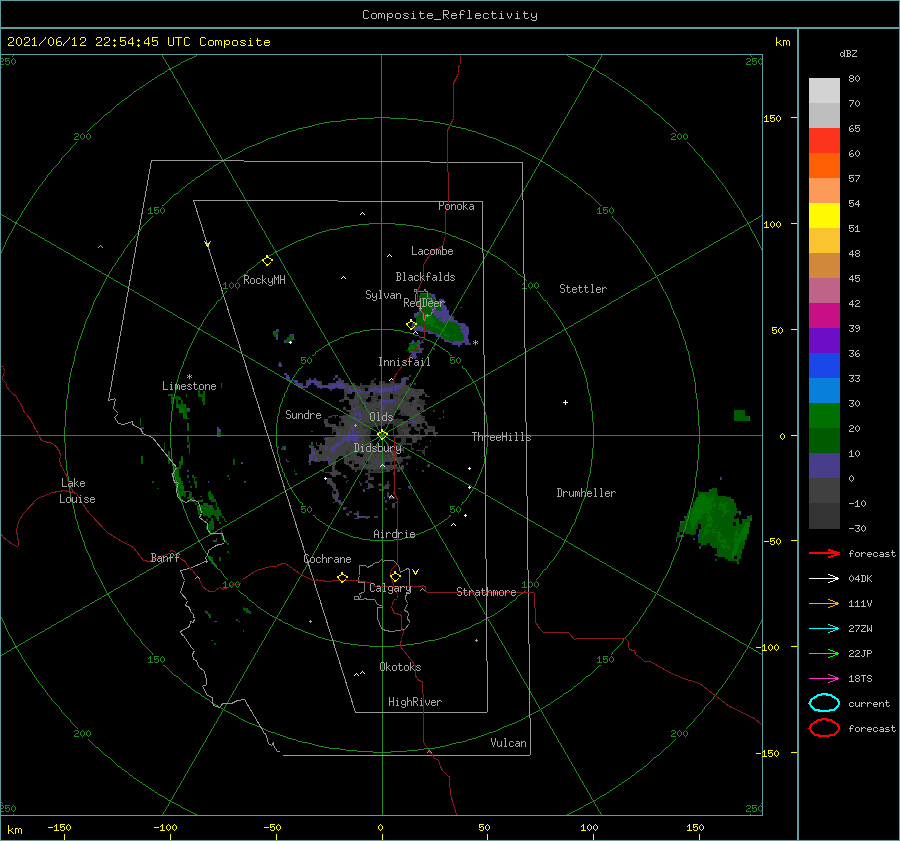The image size is (900, 841).
Task: Click the yellow diamond marker near Cochrane
Action: (343, 577)
